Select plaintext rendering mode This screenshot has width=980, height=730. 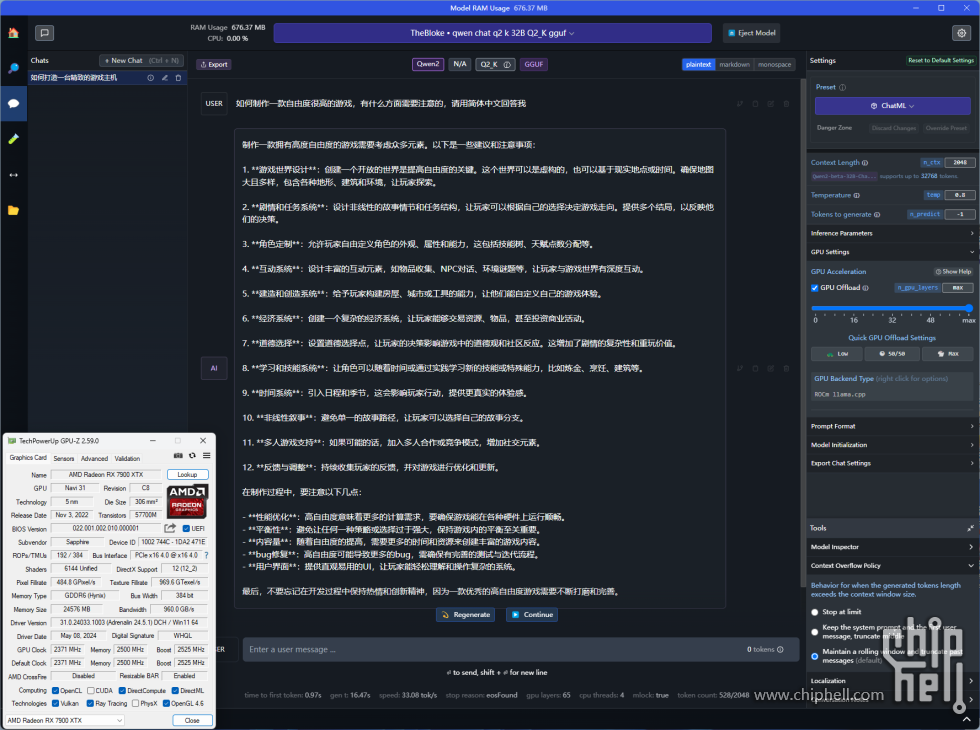tap(698, 64)
